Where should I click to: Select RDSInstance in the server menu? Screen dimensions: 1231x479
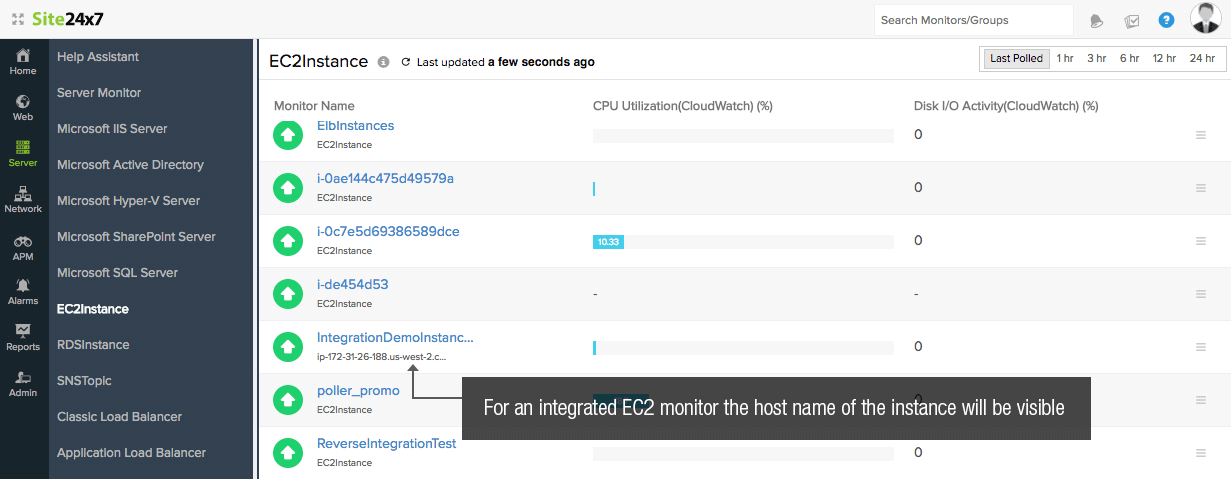click(93, 345)
